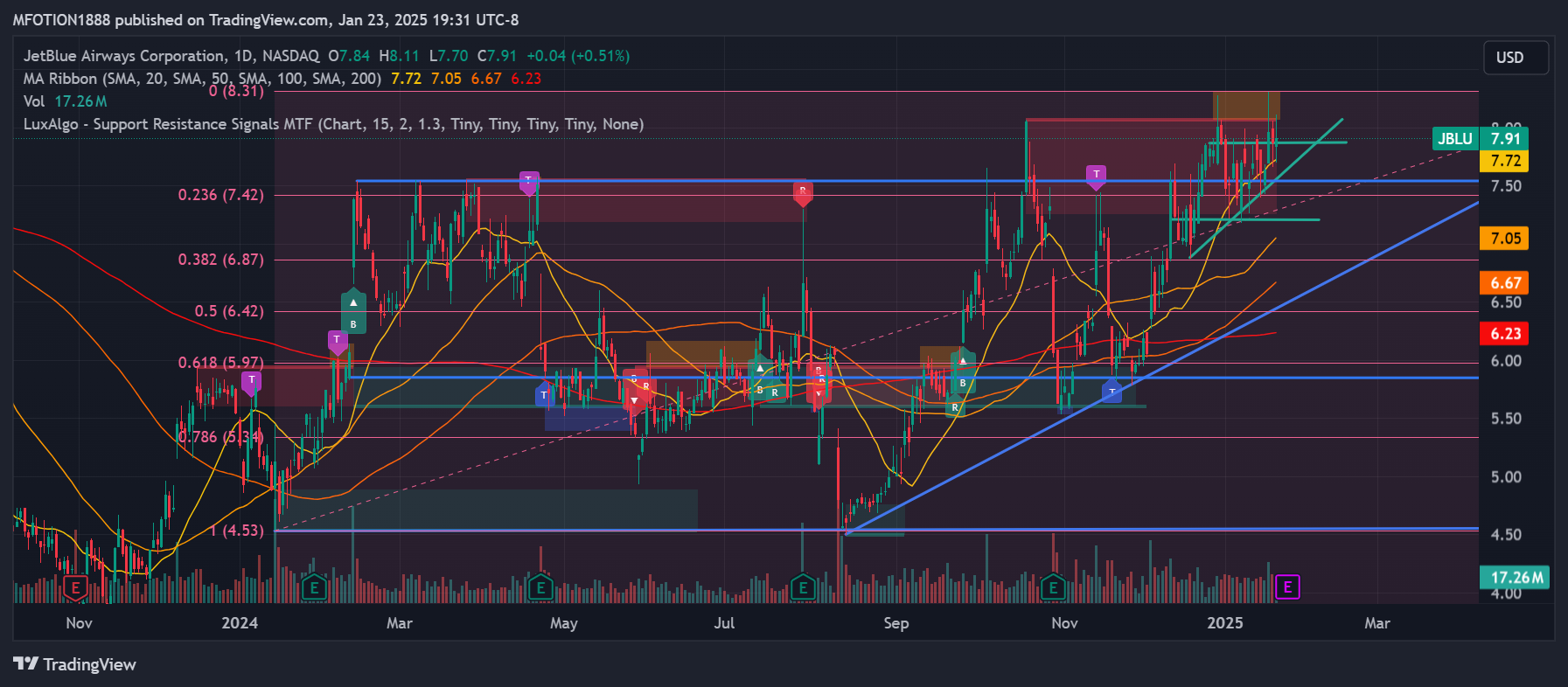Viewport: 1568px width, 687px height.
Task: Click the JBLU symbol price label
Action: [1455, 138]
